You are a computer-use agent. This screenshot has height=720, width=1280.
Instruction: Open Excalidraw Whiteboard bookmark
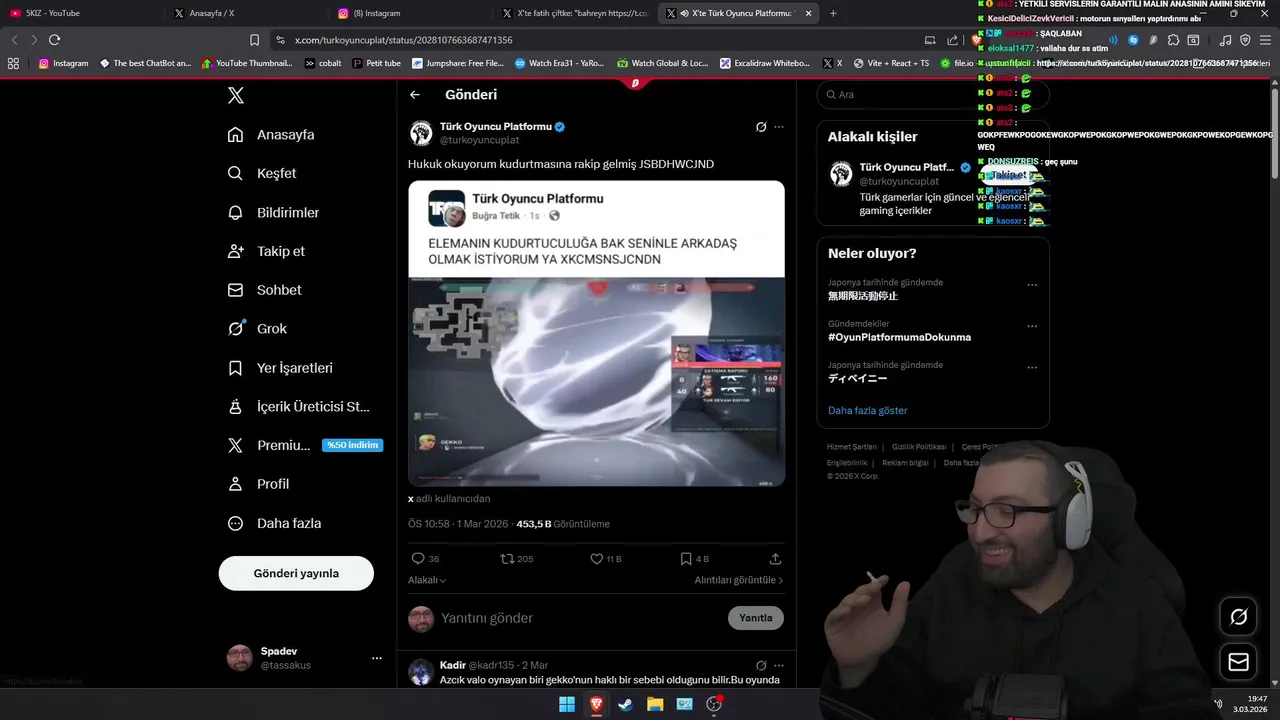click(x=765, y=63)
